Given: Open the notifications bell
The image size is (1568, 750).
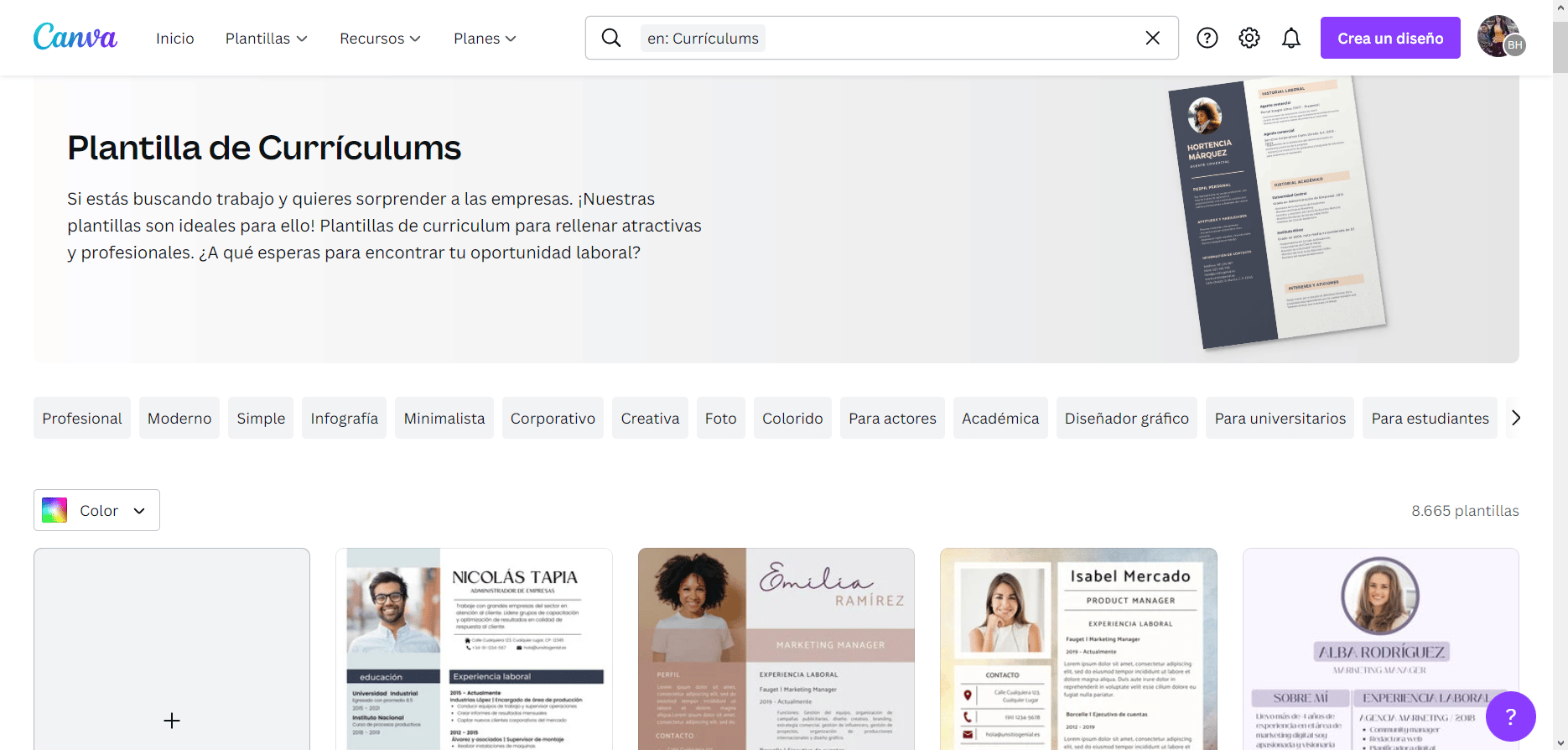Looking at the screenshot, I should pyautogui.click(x=1290, y=38).
